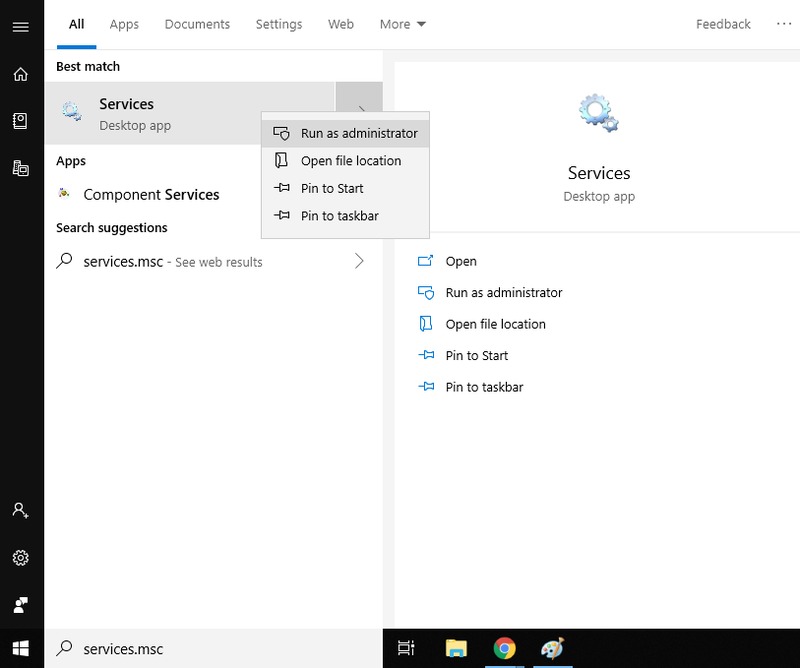800x668 pixels.
Task: Switch to the Documents search tab
Action: click(197, 24)
